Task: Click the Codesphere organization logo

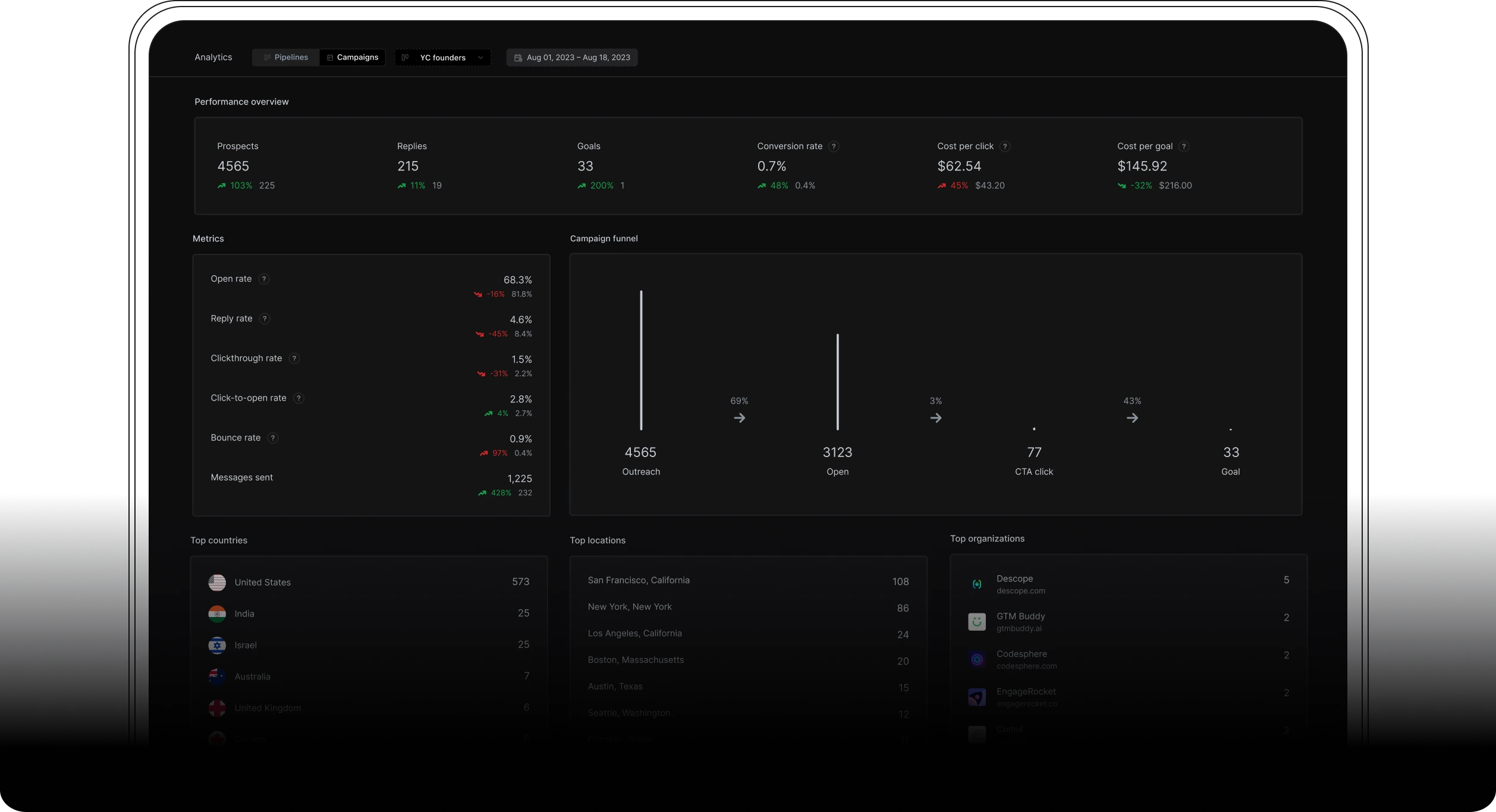Action: pos(977,659)
